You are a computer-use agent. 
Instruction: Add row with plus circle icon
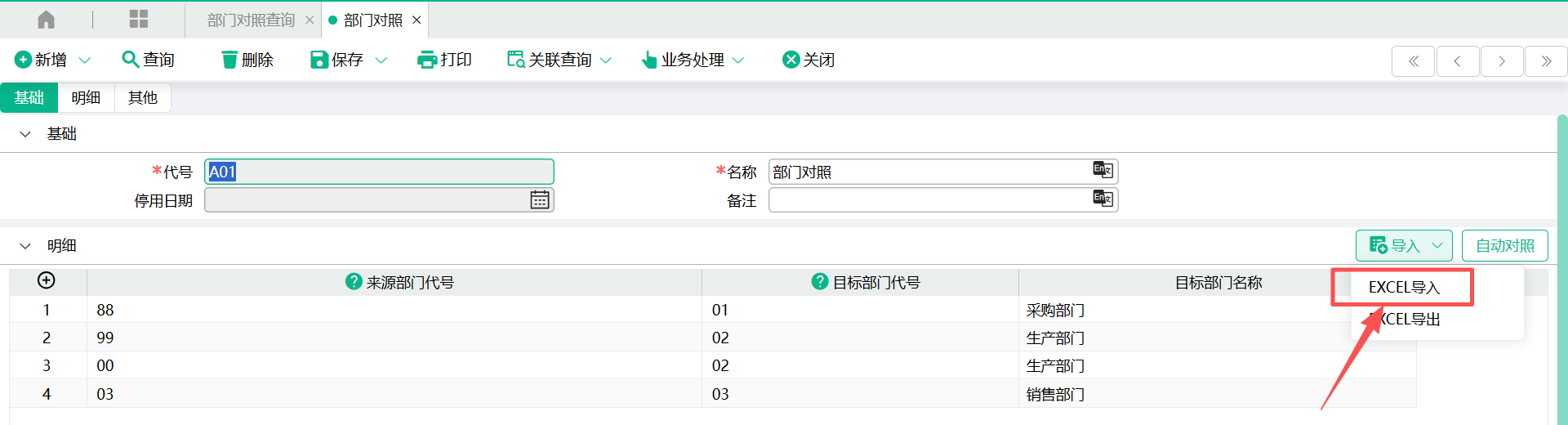pos(47,280)
